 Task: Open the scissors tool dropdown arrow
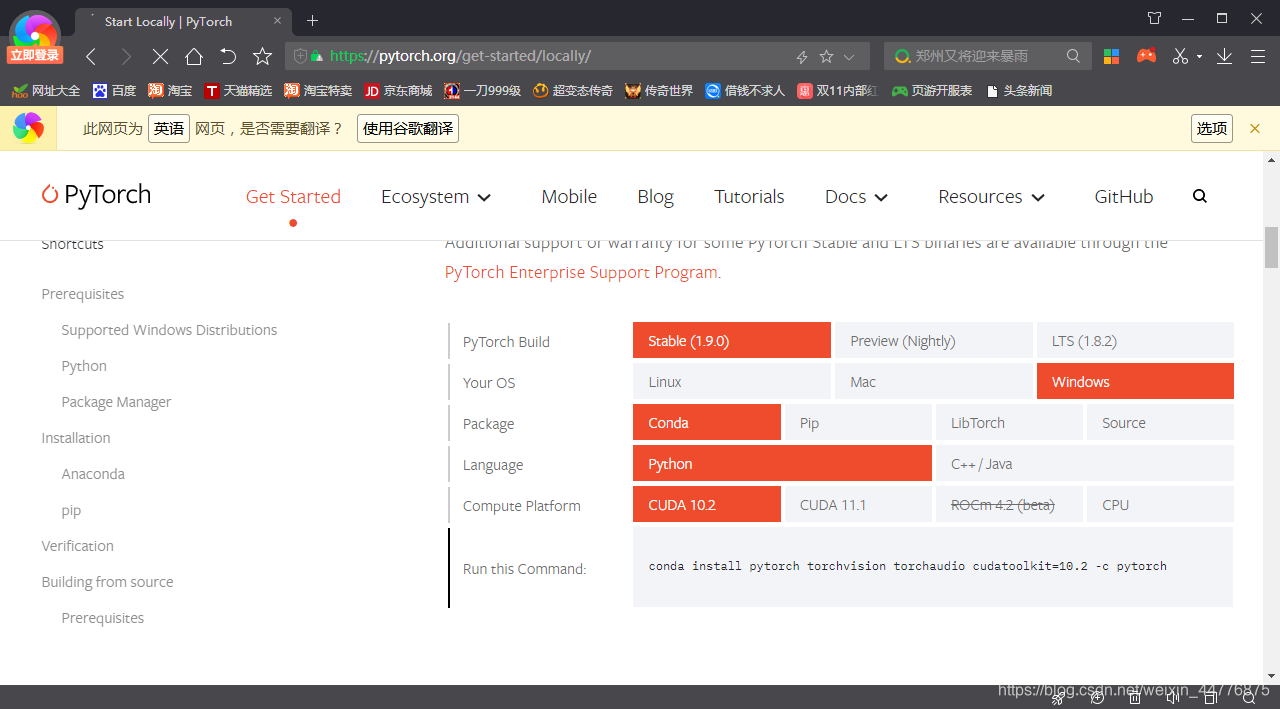click(1199, 57)
